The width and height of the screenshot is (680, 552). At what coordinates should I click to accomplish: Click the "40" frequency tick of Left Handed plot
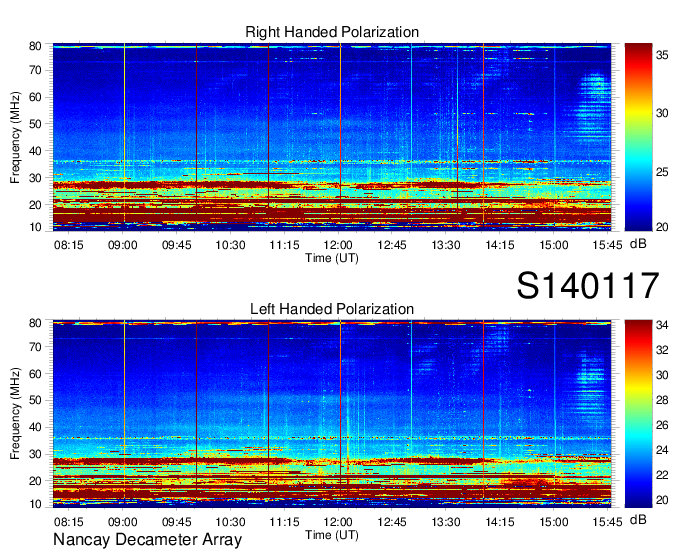coord(35,427)
